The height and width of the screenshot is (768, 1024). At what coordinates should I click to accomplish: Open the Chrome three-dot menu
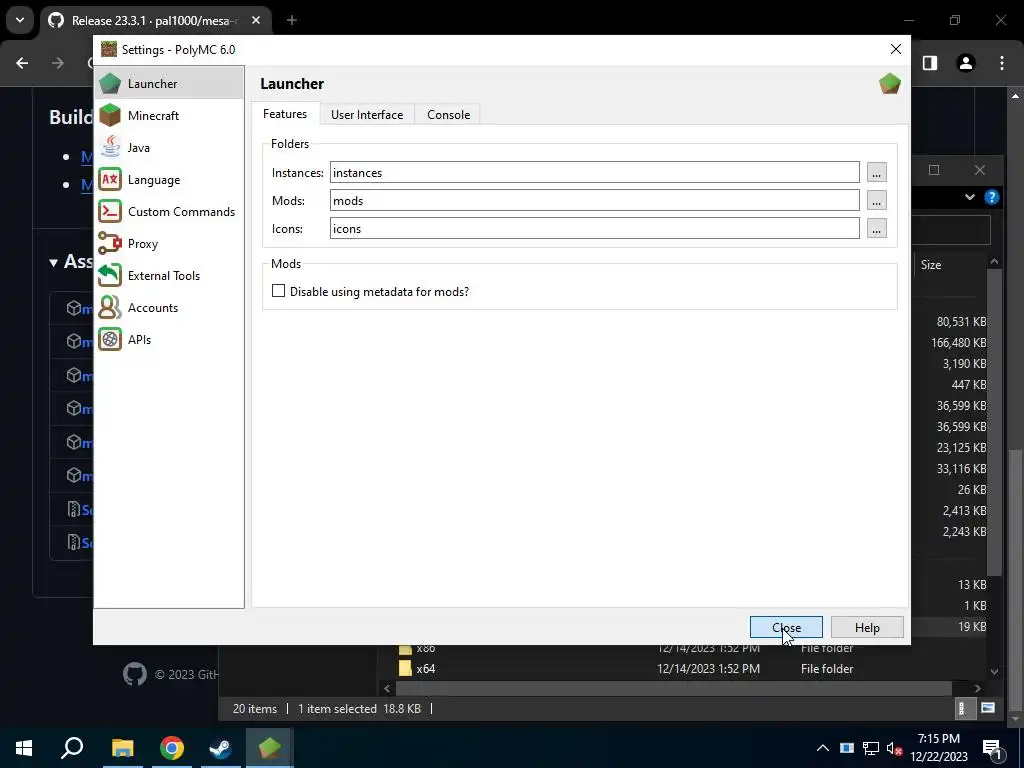(x=1002, y=63)
